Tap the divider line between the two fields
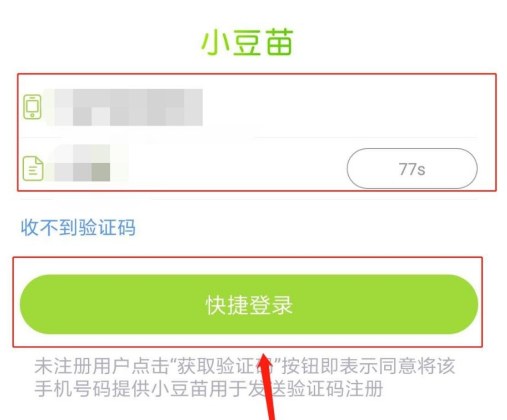 click(x=249, y=137)
